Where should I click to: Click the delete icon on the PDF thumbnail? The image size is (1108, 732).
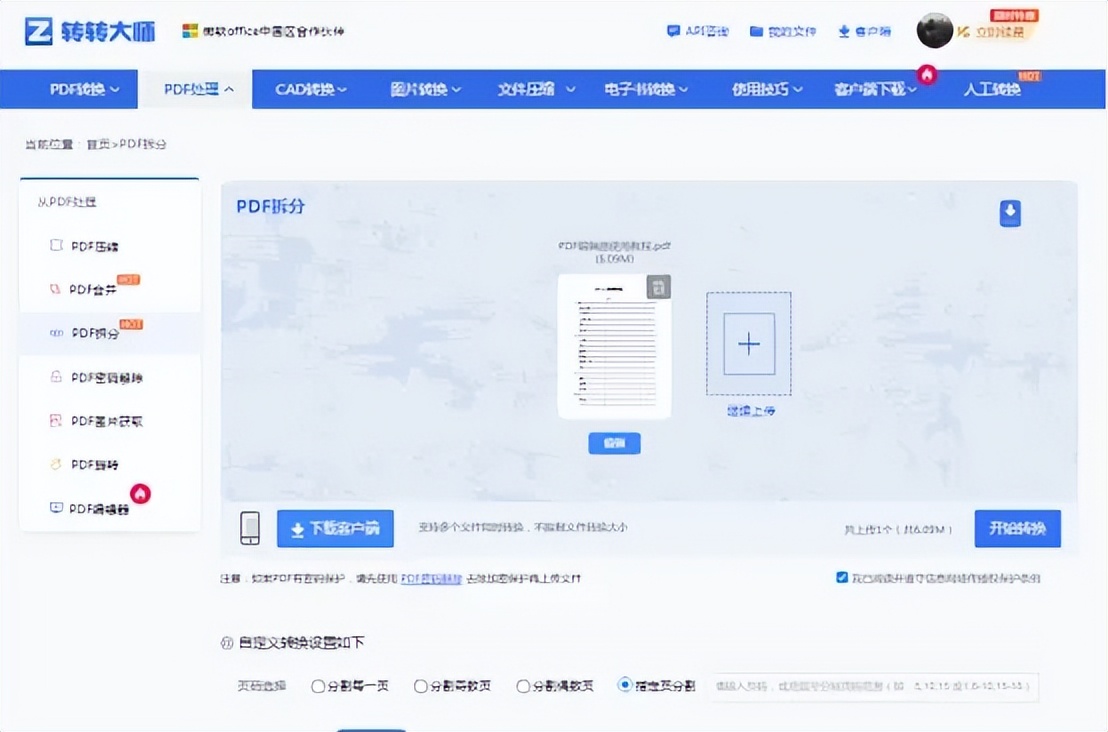coord(658,288)
